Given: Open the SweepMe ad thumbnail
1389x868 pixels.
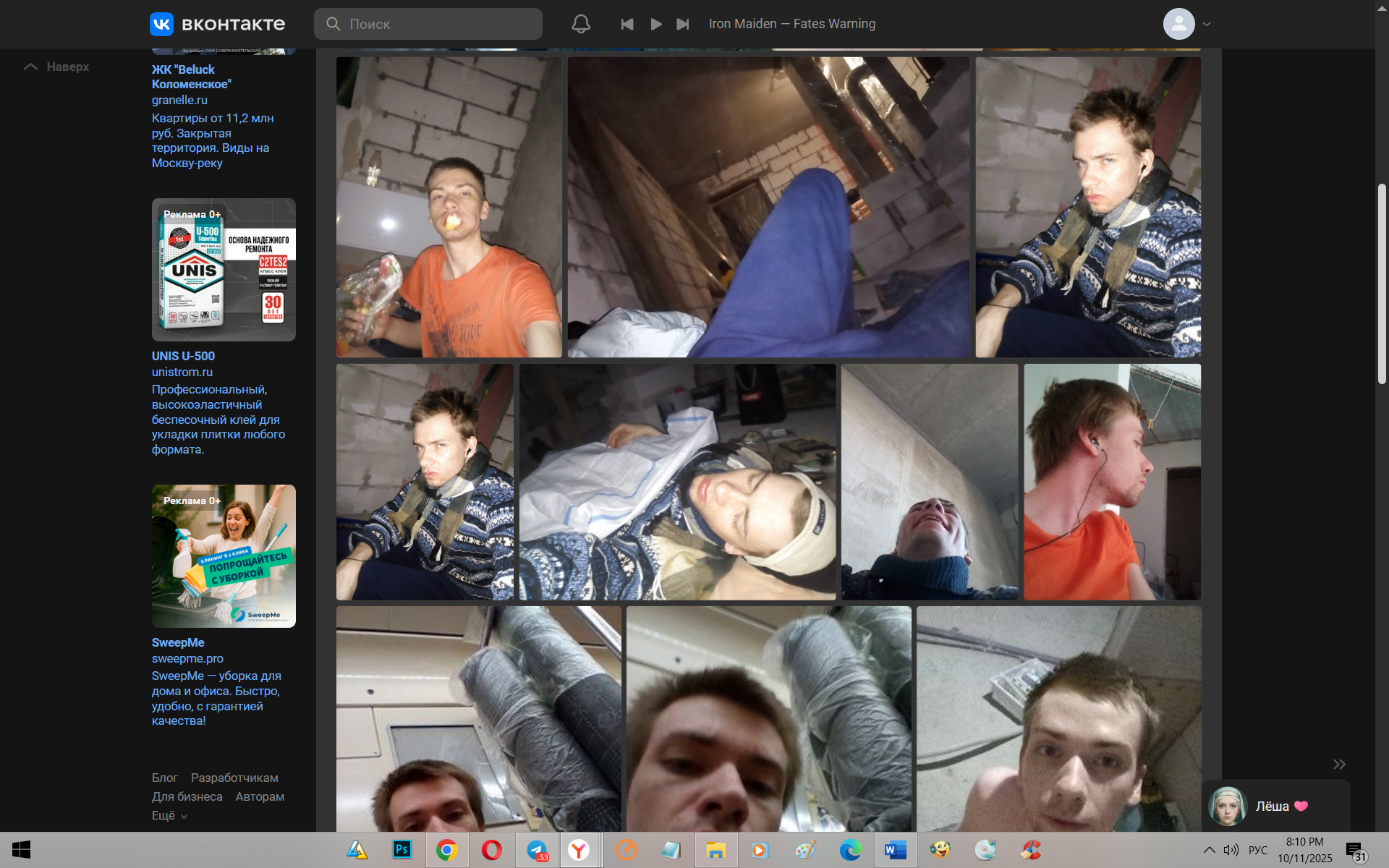Looking at the screenshot, I should (224, 556).
